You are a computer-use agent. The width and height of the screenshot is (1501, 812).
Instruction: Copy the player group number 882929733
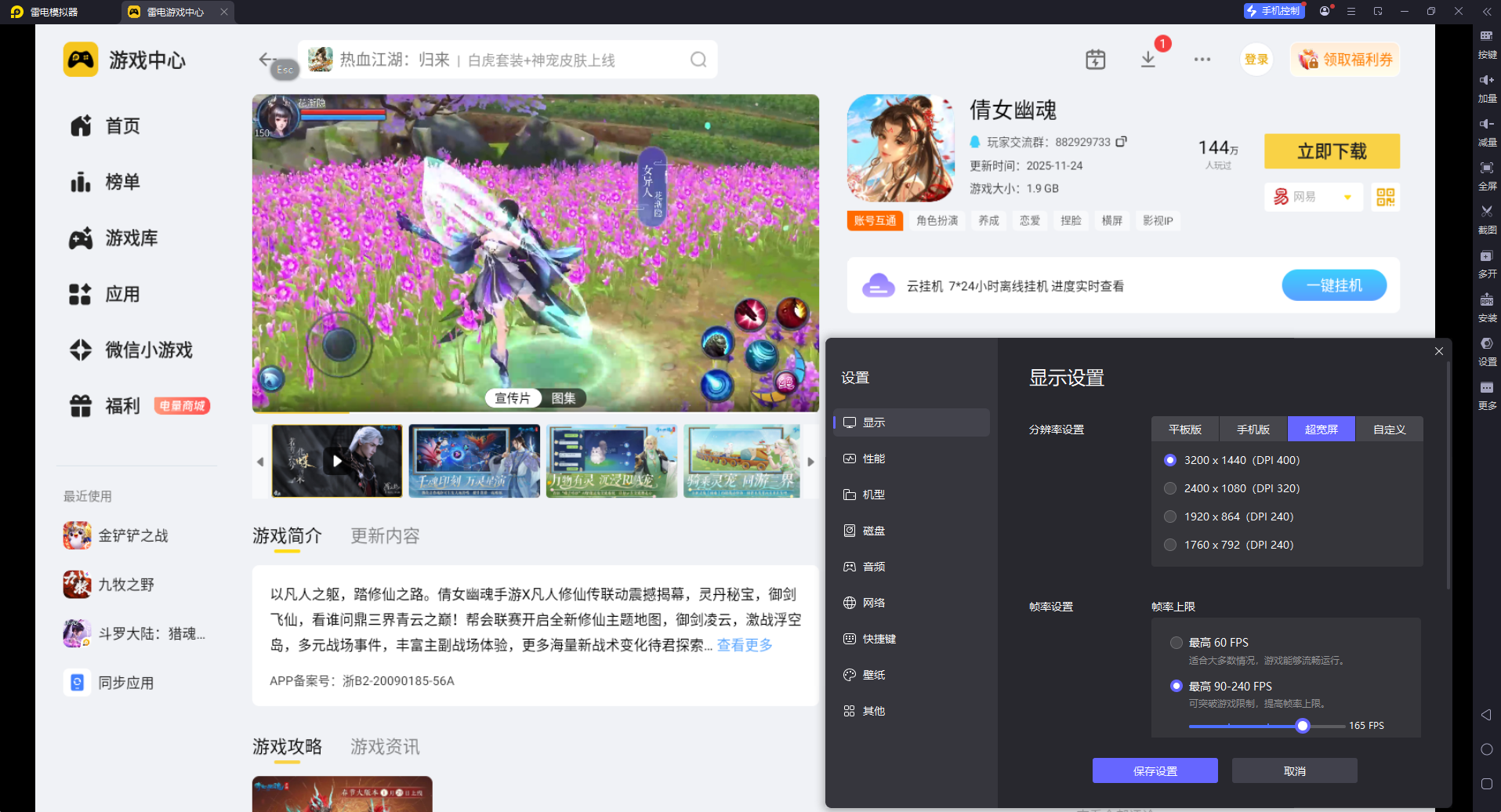1122,142
